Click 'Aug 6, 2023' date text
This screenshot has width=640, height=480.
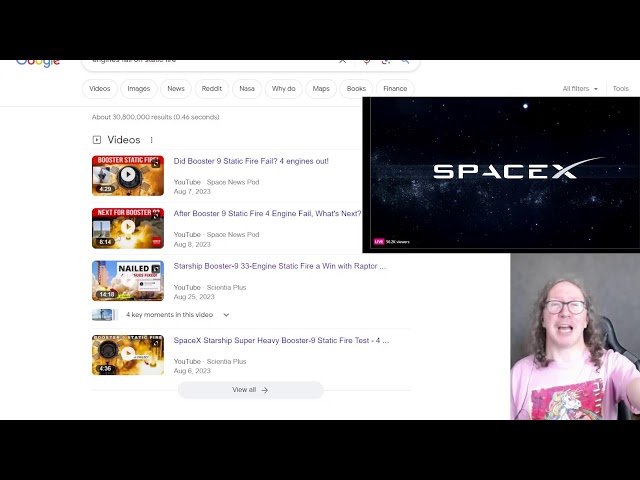point(192,371)
